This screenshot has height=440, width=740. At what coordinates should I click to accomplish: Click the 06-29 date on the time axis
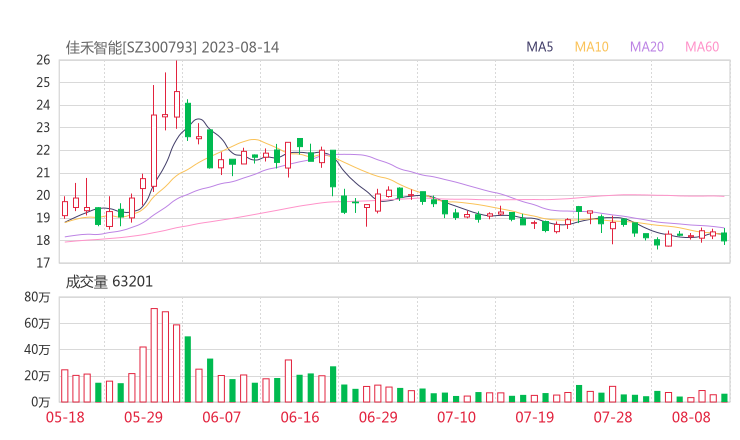377,417
